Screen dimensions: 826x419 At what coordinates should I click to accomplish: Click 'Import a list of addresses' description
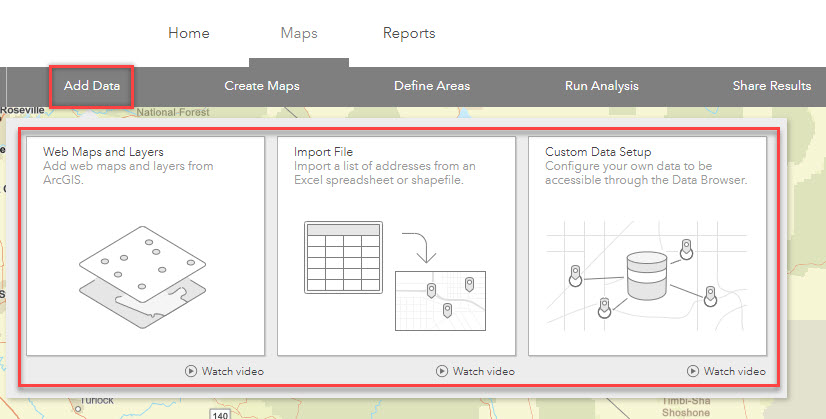click(x=385, y=173)
